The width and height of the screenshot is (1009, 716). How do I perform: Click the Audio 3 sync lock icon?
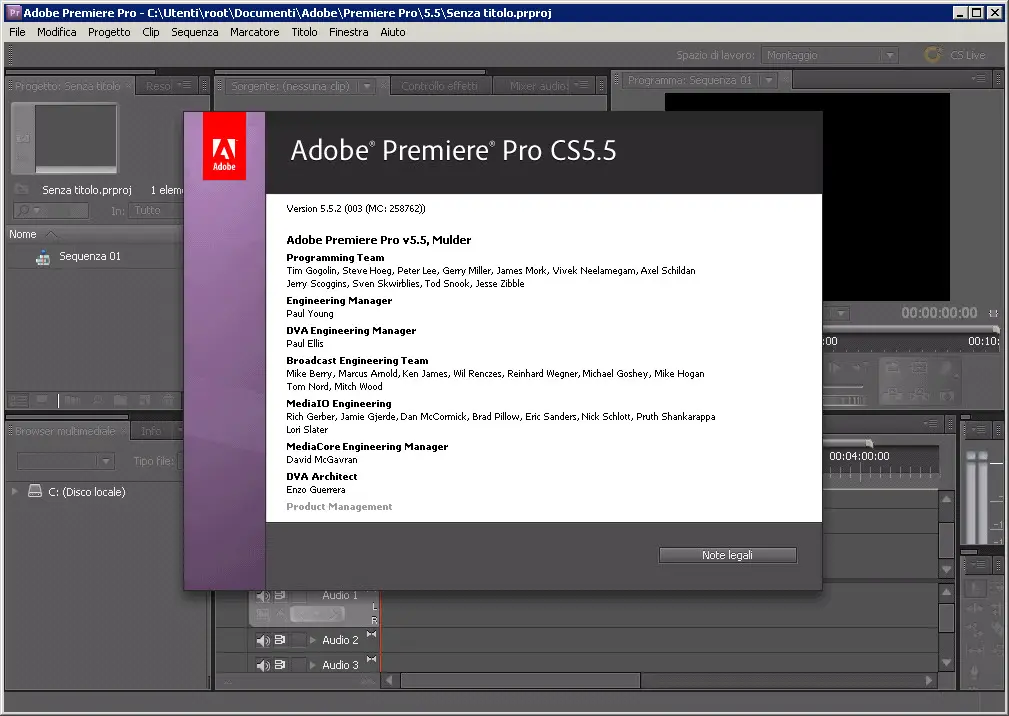(x=280, y=665)
